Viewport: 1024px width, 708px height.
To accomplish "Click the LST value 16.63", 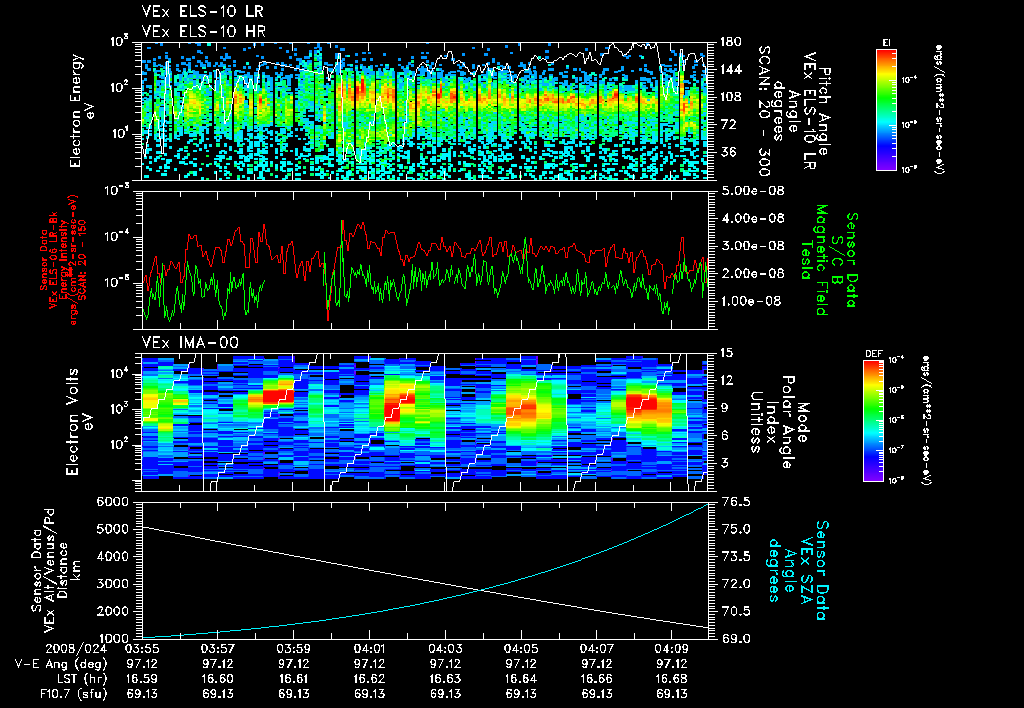I will [445, 679].
